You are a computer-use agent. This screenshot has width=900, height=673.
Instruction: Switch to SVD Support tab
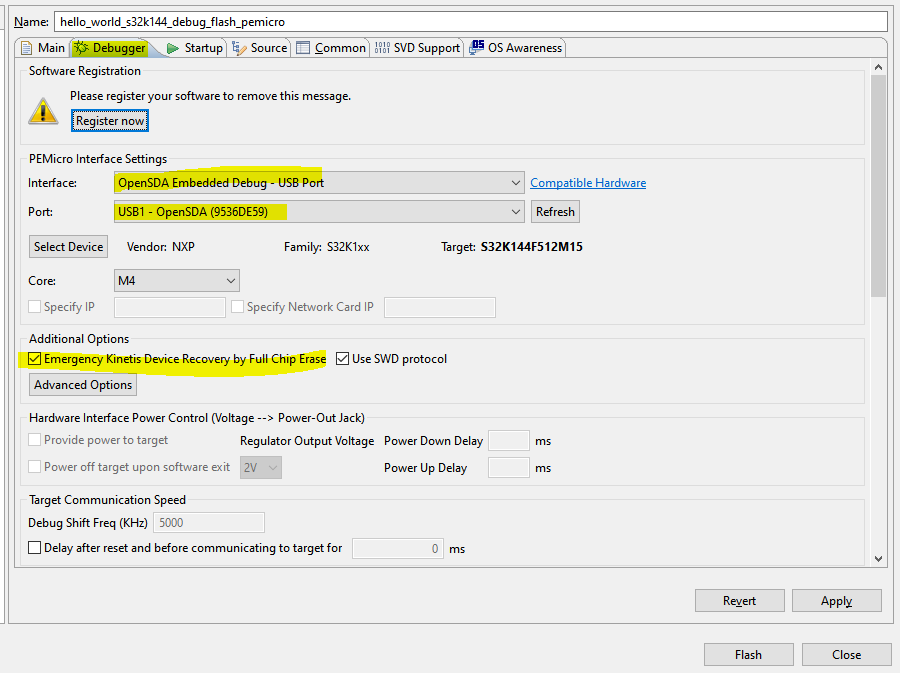point(417,48)
